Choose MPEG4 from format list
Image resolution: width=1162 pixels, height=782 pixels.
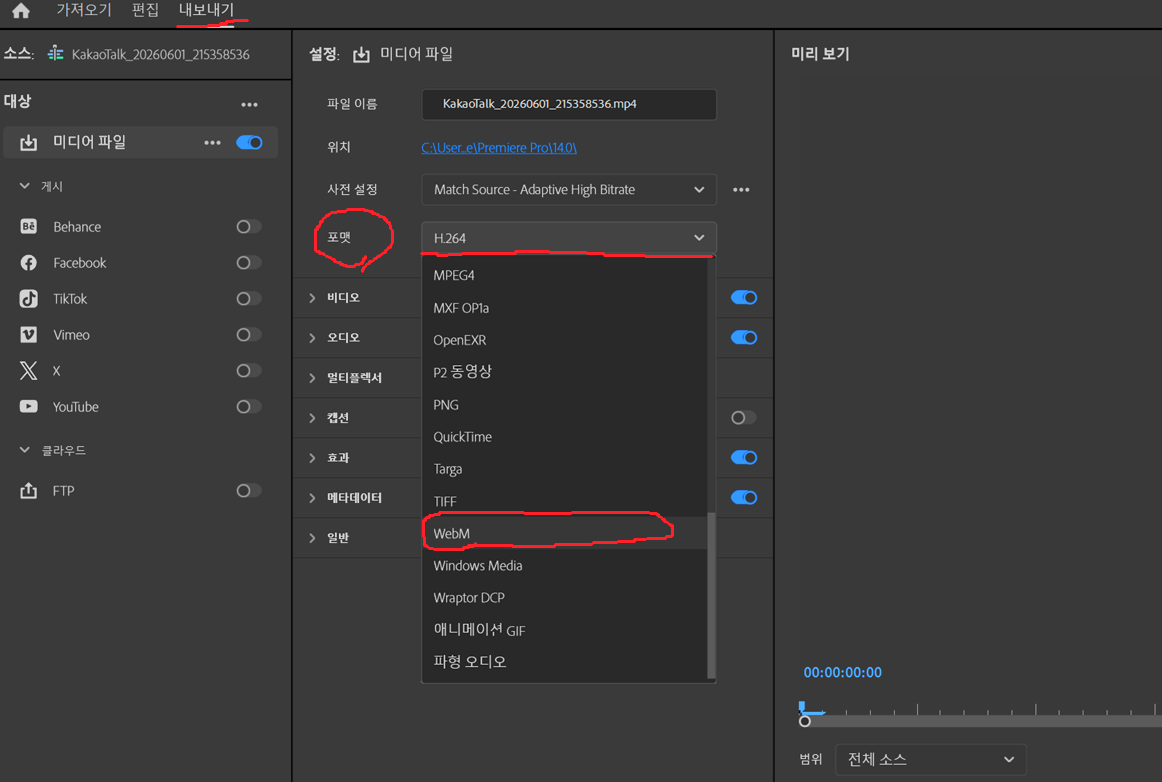coord(565,275)
